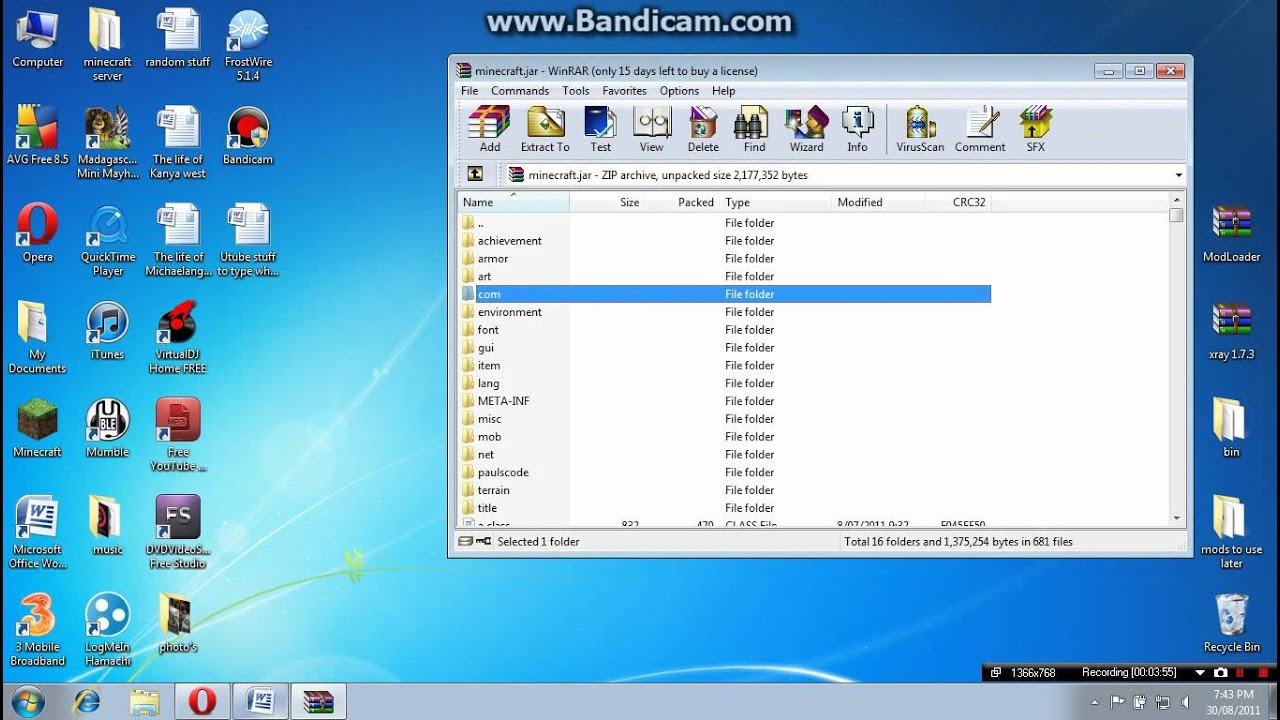
Task: Select the parent '..' folder entry
Action: click(x=725, y=223)
